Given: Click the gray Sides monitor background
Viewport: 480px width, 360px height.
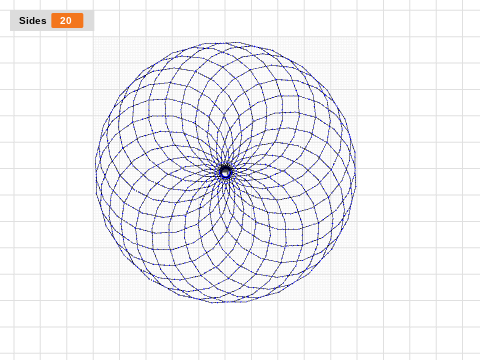Looking at the screenshot, I should [52, 21].
